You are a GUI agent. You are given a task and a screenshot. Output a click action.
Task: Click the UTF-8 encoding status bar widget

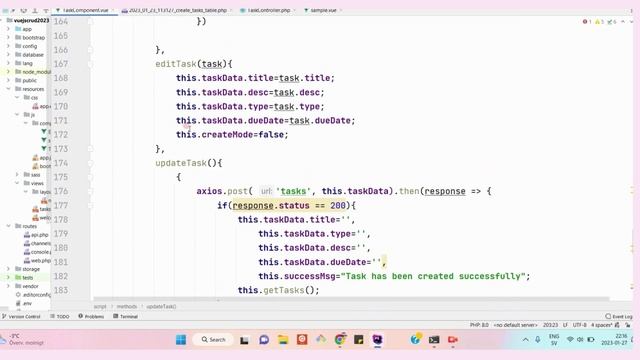(x=580, y=325)
